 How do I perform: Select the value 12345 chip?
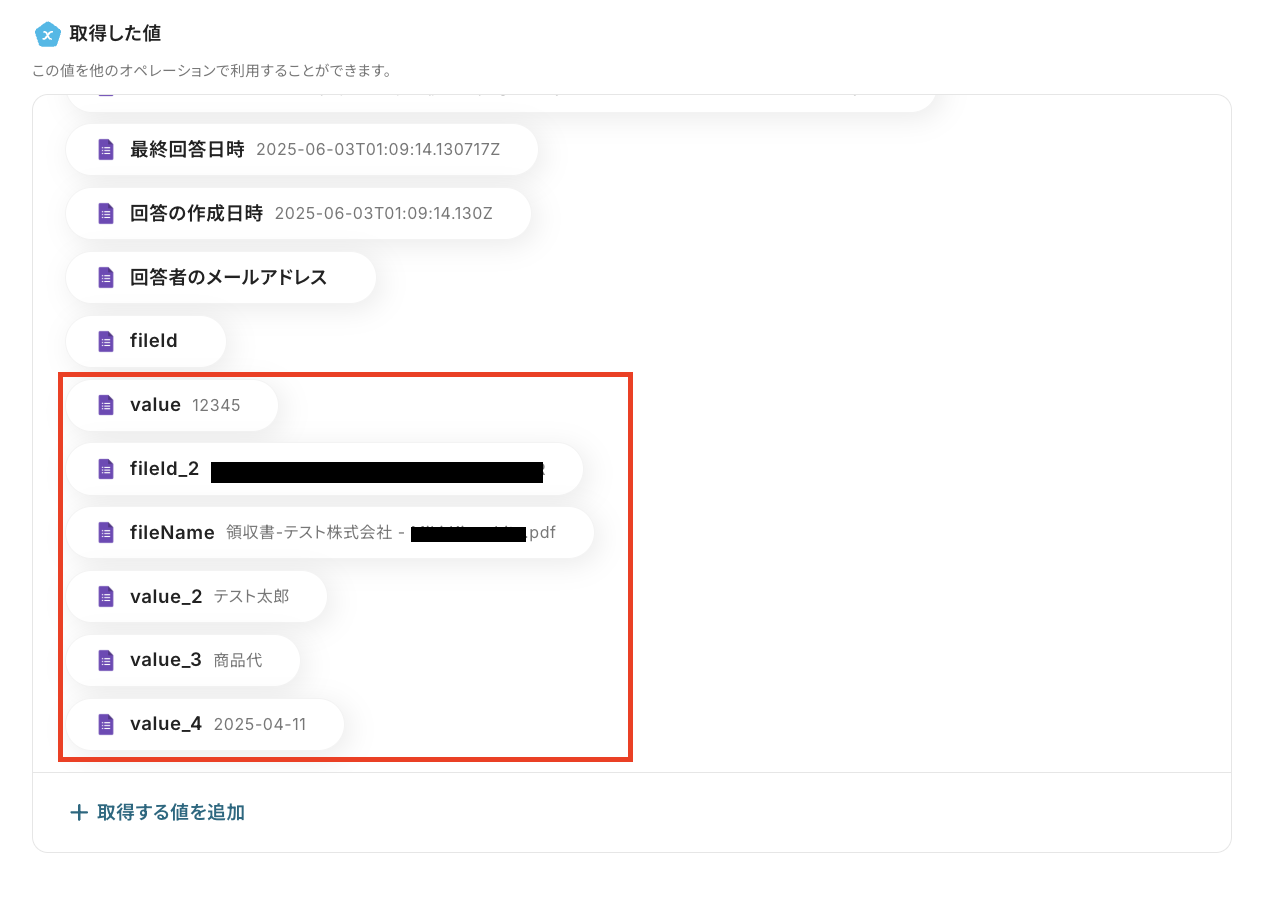pos(172,405)
